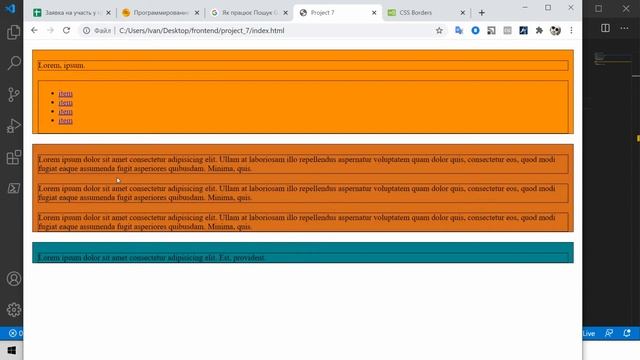Close the Программирование tab
Image resolution: width=640 pixels, height=360 pixels.
tap(197, 13)
